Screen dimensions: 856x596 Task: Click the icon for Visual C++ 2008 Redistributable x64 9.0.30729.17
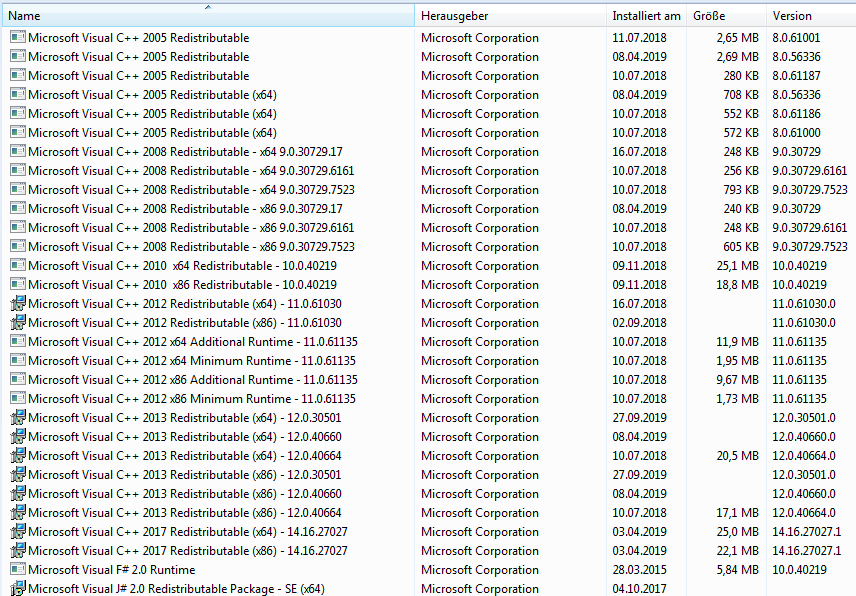[17, 152]
